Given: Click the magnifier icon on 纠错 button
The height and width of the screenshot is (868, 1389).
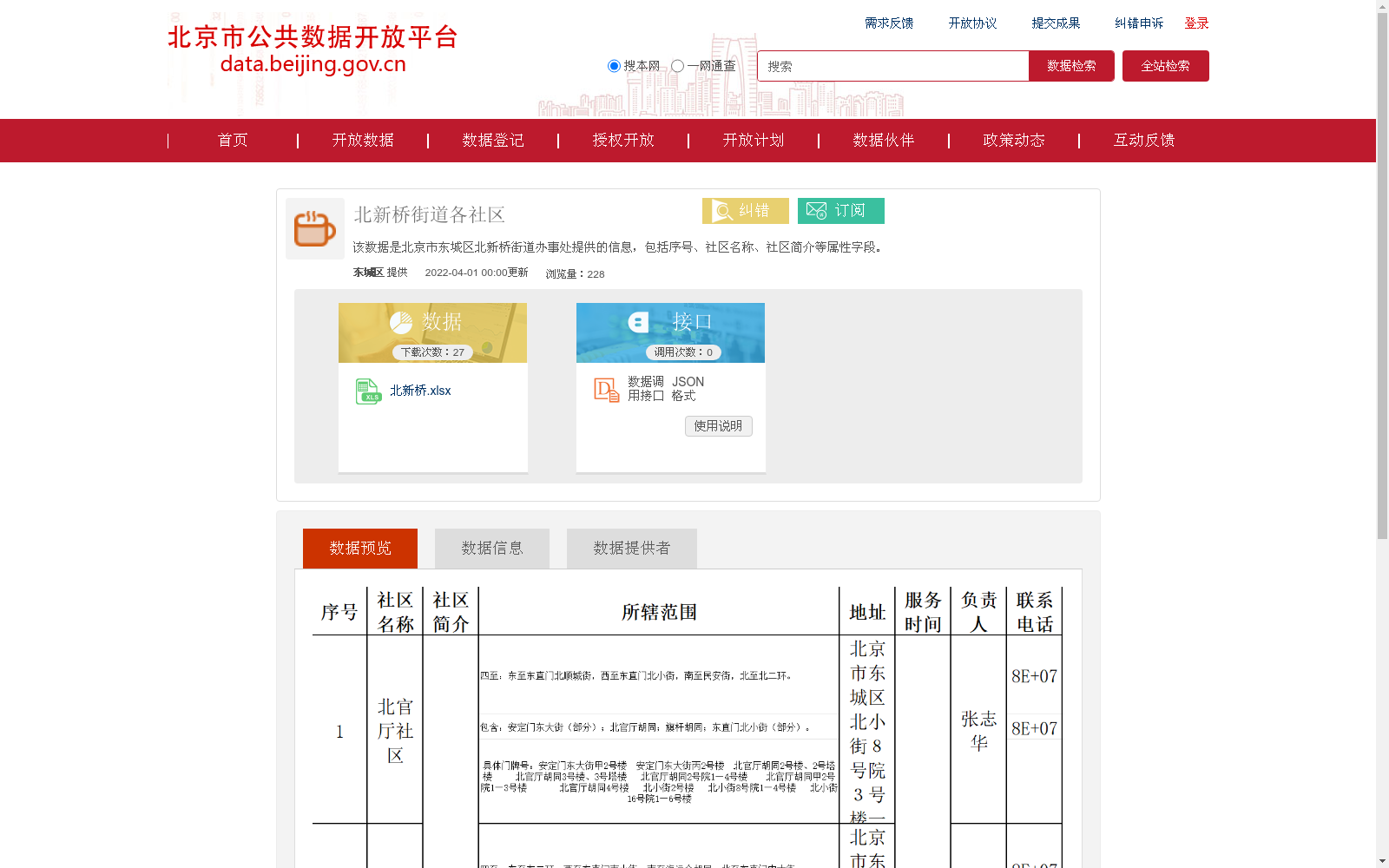Looking at the screenshot, I should click(x=722, y=211).
